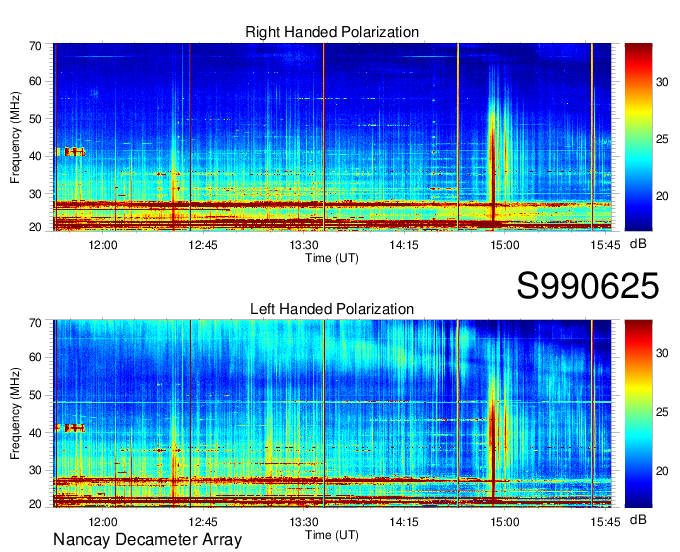Image resolution: width=680 pixels, height=552 pixels.
Task: Click the 14:15 tick of Right Handed plot
Action: pos(404,245)
